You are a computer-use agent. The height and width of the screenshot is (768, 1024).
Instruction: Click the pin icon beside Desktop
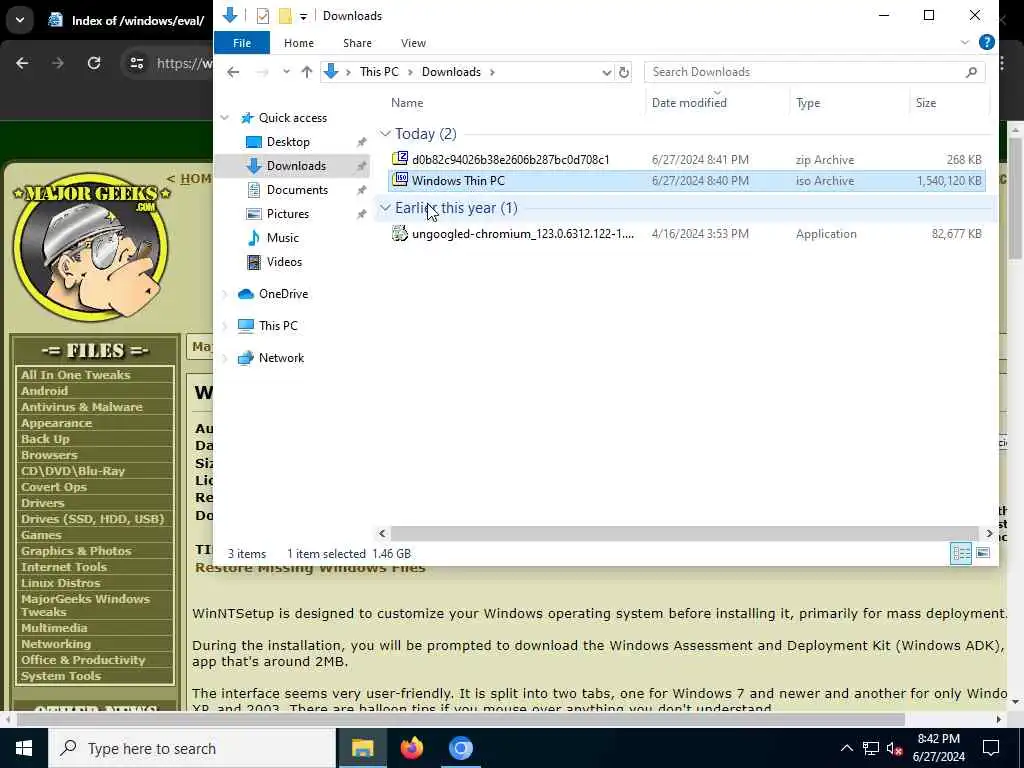361,142
